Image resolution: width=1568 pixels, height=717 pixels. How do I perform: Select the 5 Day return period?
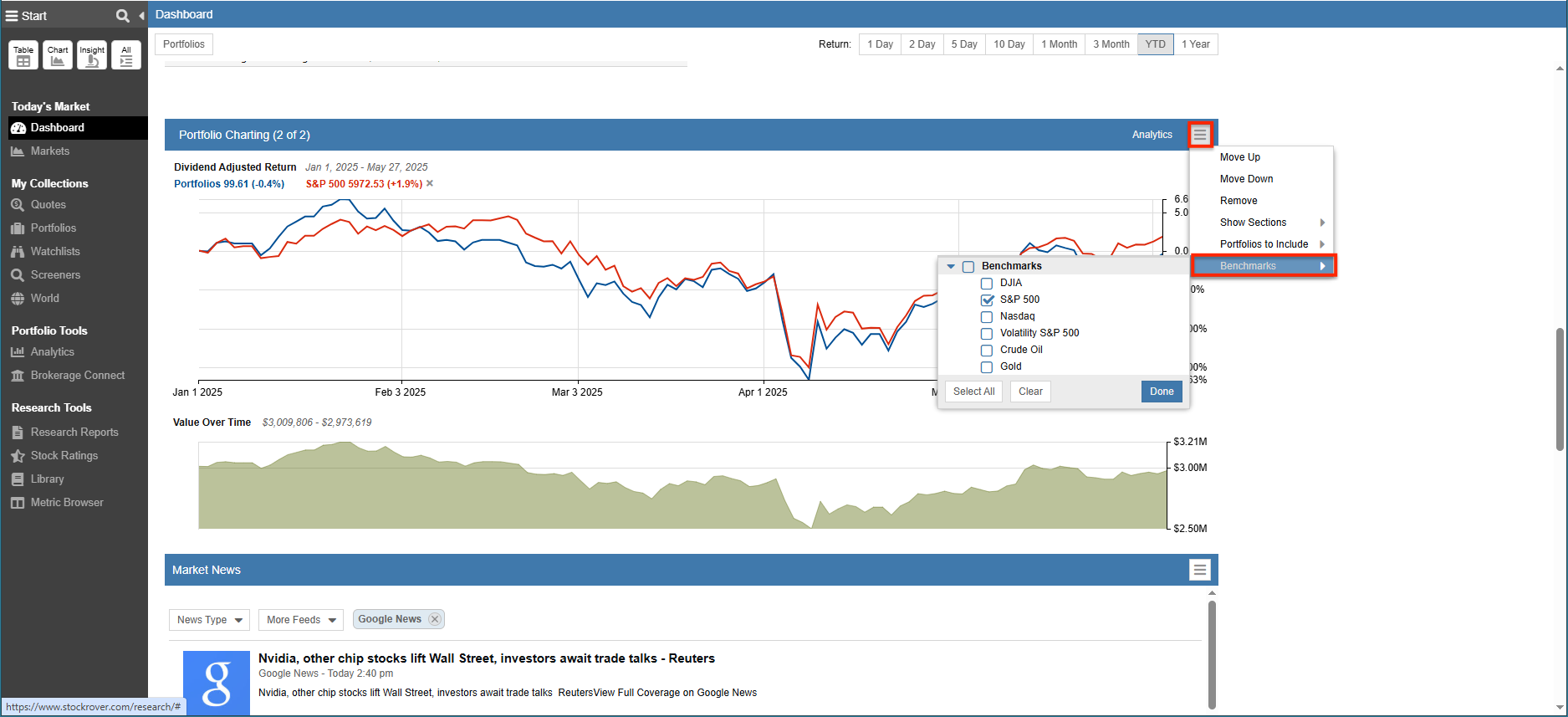tap(964, 44)
